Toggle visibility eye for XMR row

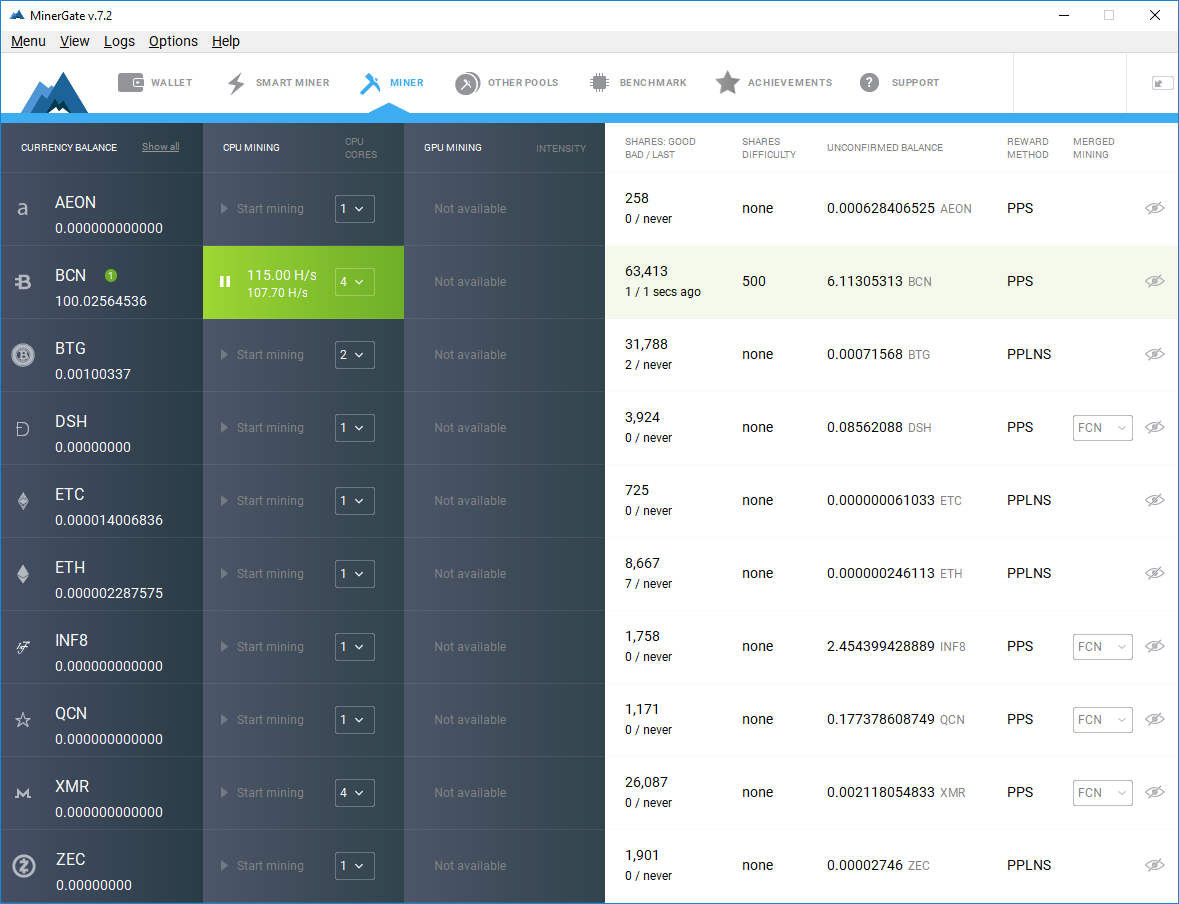[1155, 792]
